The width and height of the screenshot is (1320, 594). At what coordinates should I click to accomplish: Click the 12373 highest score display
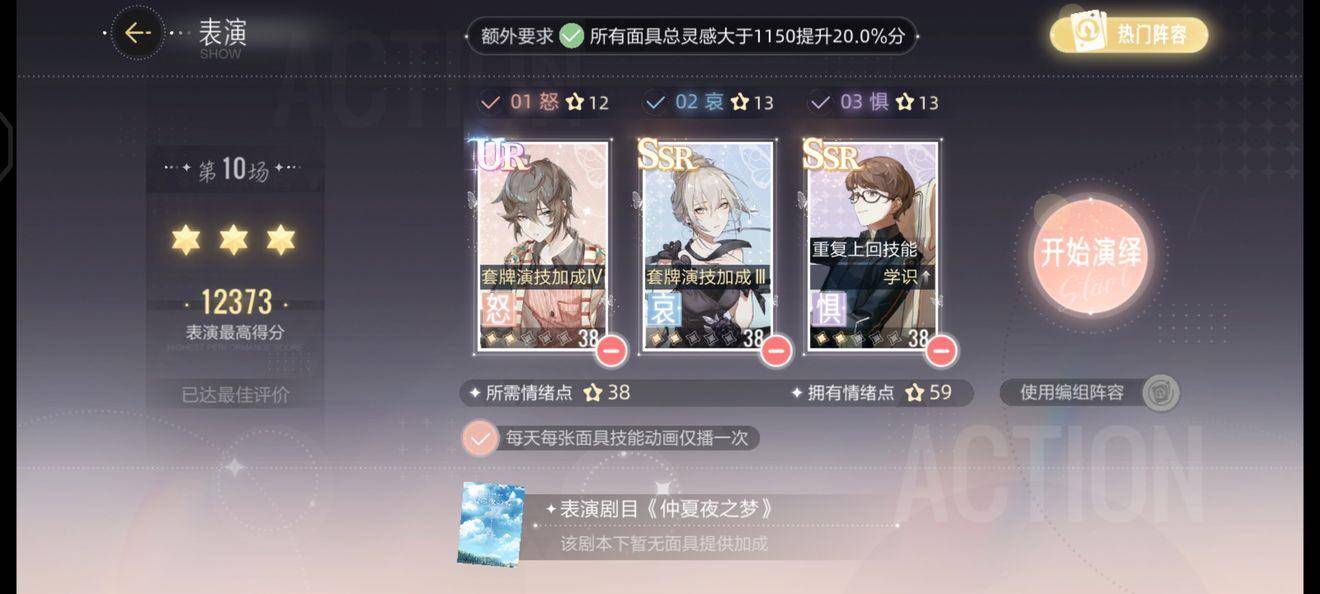[x=236, y=301]
